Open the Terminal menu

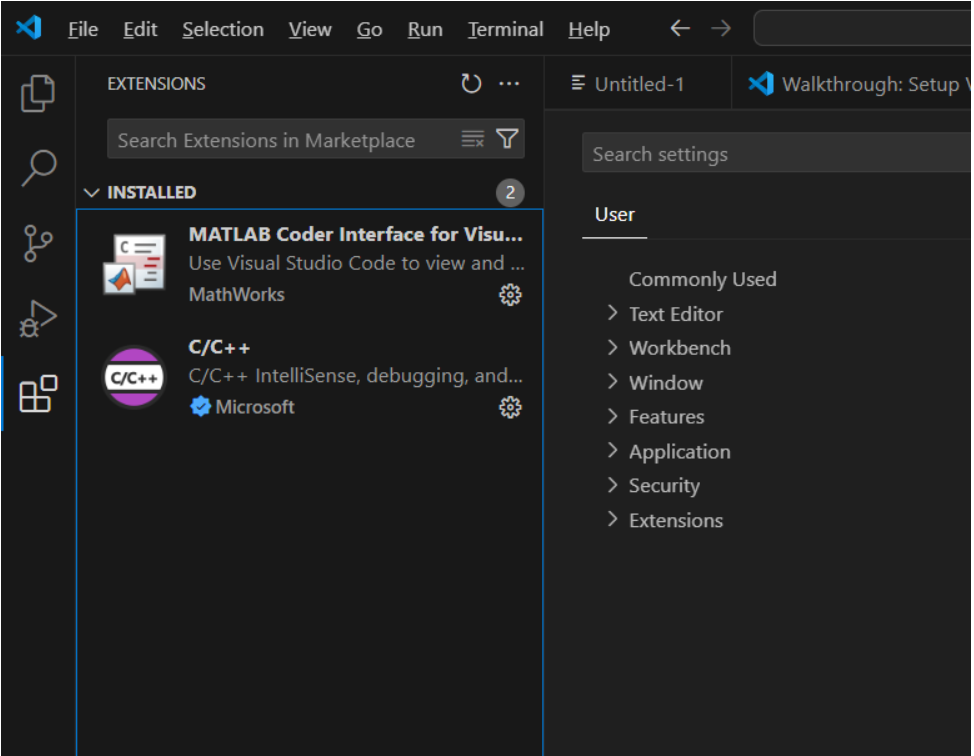click(x=506, y=29)
